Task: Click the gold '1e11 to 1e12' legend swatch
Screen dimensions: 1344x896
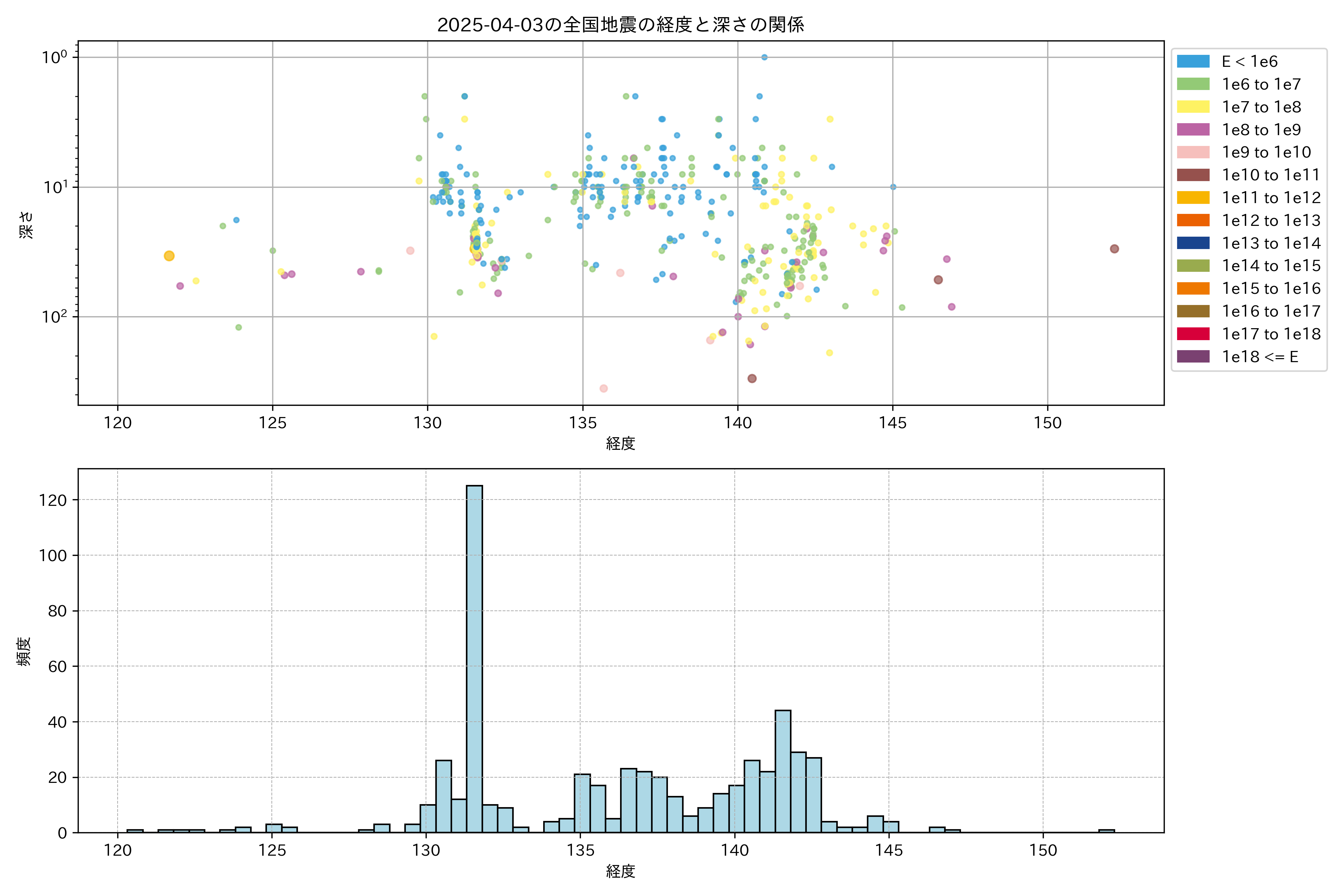Action: 1193,198
